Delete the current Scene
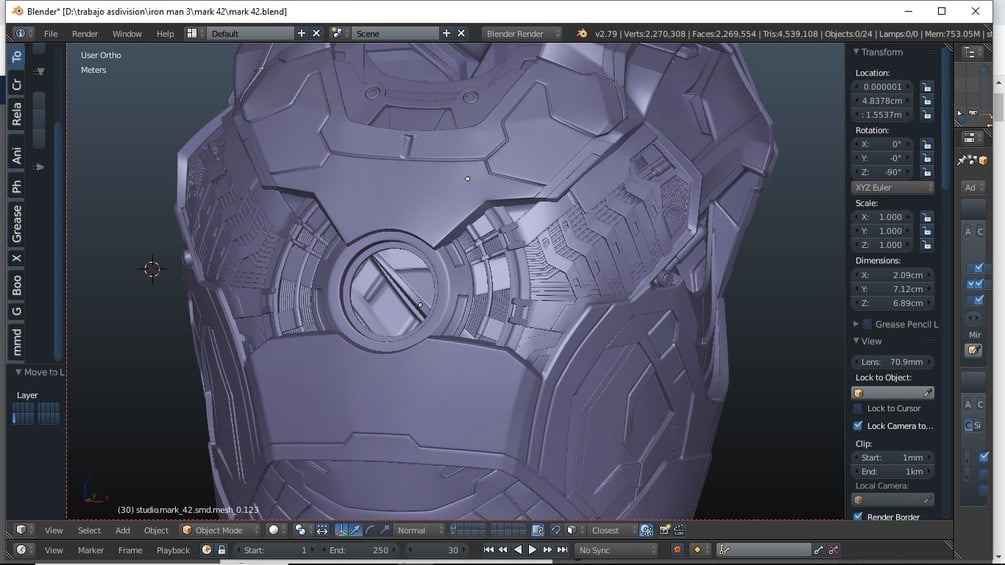Screen dimensions: 1005x565 coord(461,33)
